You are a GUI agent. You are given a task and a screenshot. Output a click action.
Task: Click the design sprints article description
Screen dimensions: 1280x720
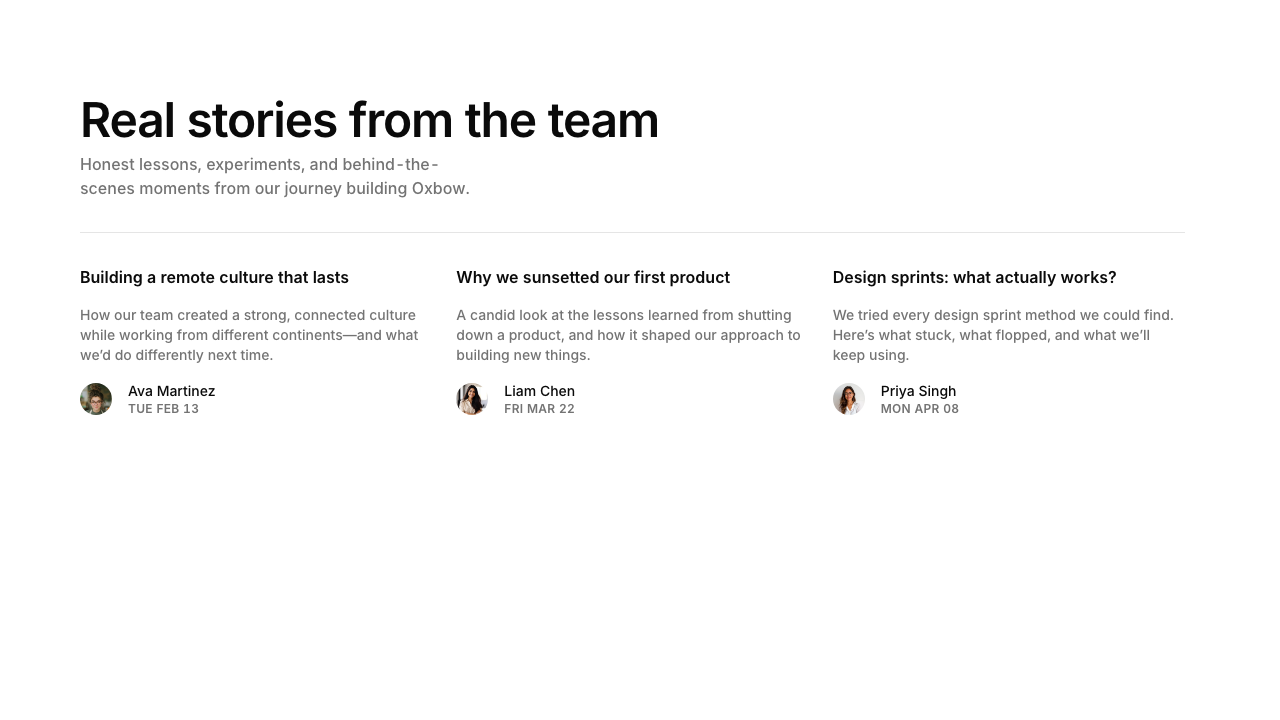[x=1003, y=335]
